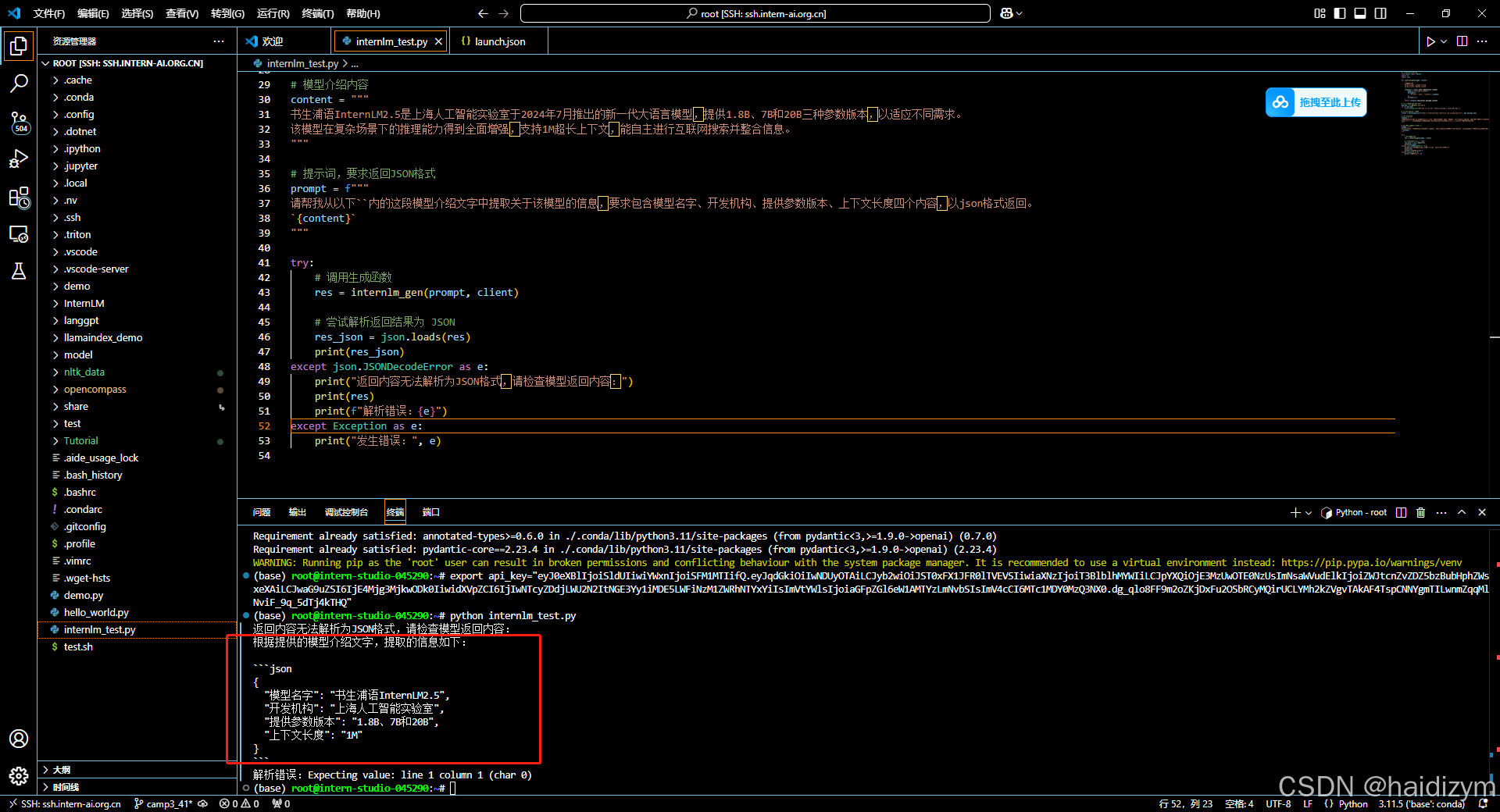Expand the llamaindex_demo folder
This screenshot has width=1500, height=812.
(x=137, y=337)
